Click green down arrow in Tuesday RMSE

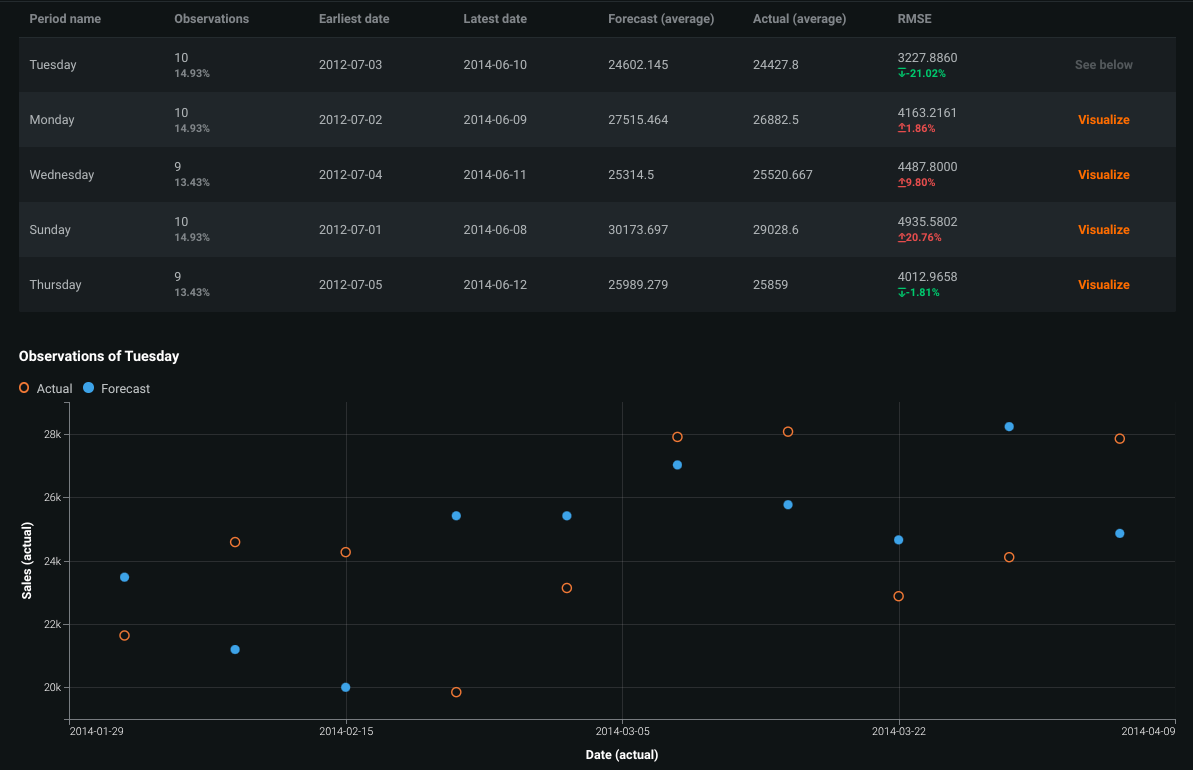(902, 74)
